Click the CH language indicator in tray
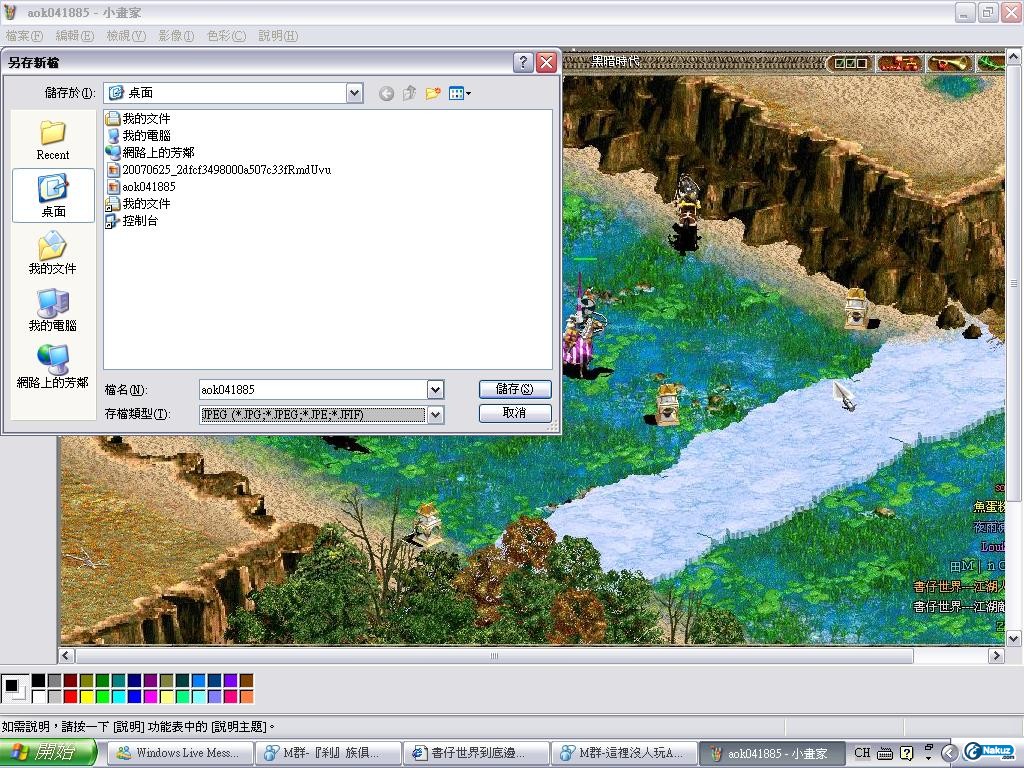This screenshot has height=768, width=1024. (862, 752)
